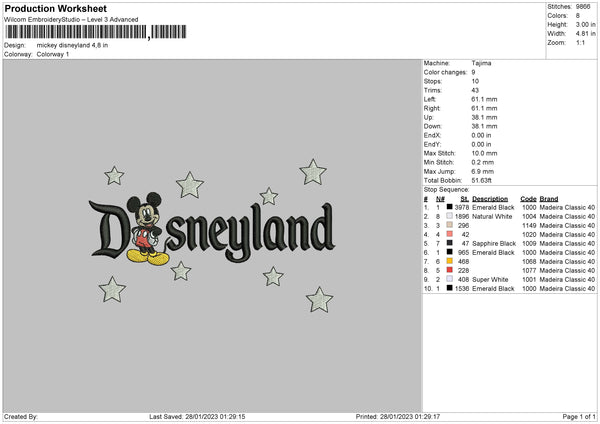Click the barcode under the worksheet title
The width and height of the screenshot is (600, 424).
pos(96,32)
